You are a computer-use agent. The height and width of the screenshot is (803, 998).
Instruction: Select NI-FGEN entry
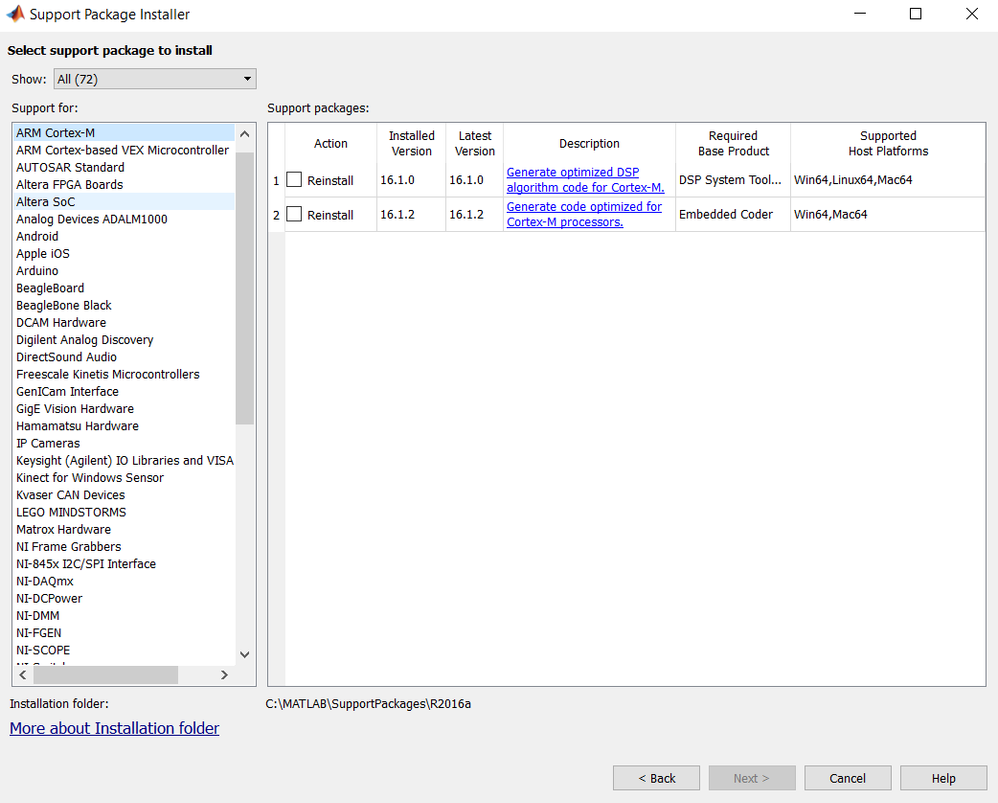click(124, 632)
